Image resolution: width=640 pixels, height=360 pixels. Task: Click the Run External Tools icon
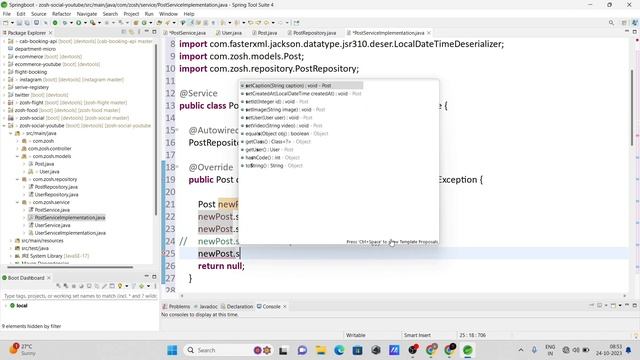pyautogui.click(x=93, y=23)
